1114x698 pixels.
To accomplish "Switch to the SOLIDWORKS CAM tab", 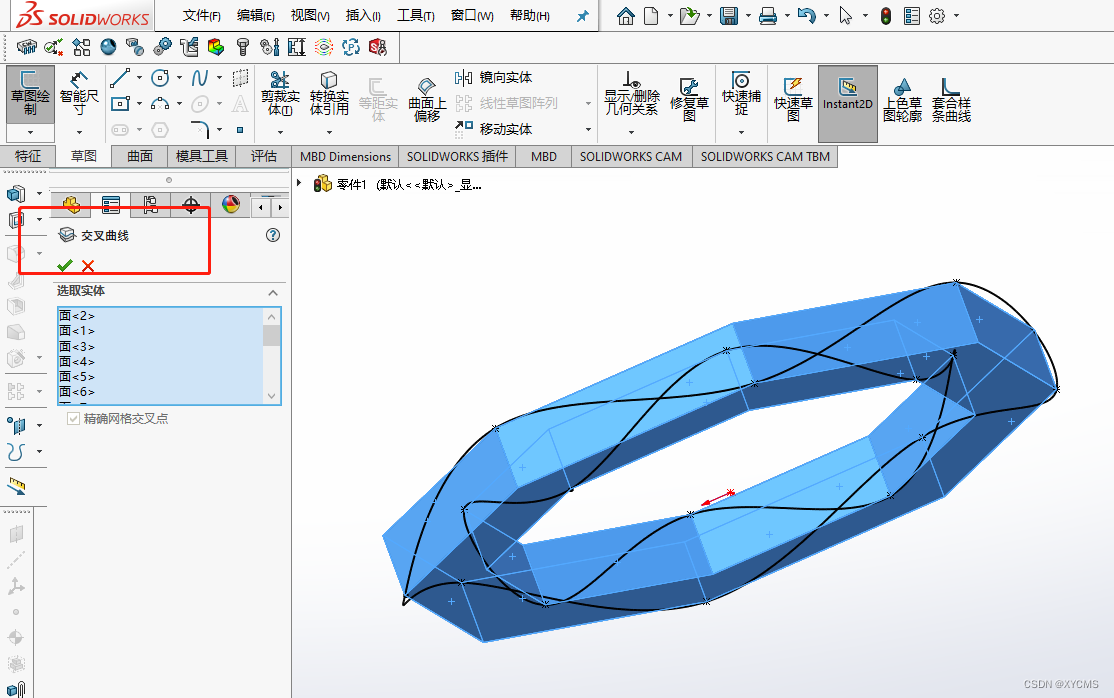I will [631, 156].
